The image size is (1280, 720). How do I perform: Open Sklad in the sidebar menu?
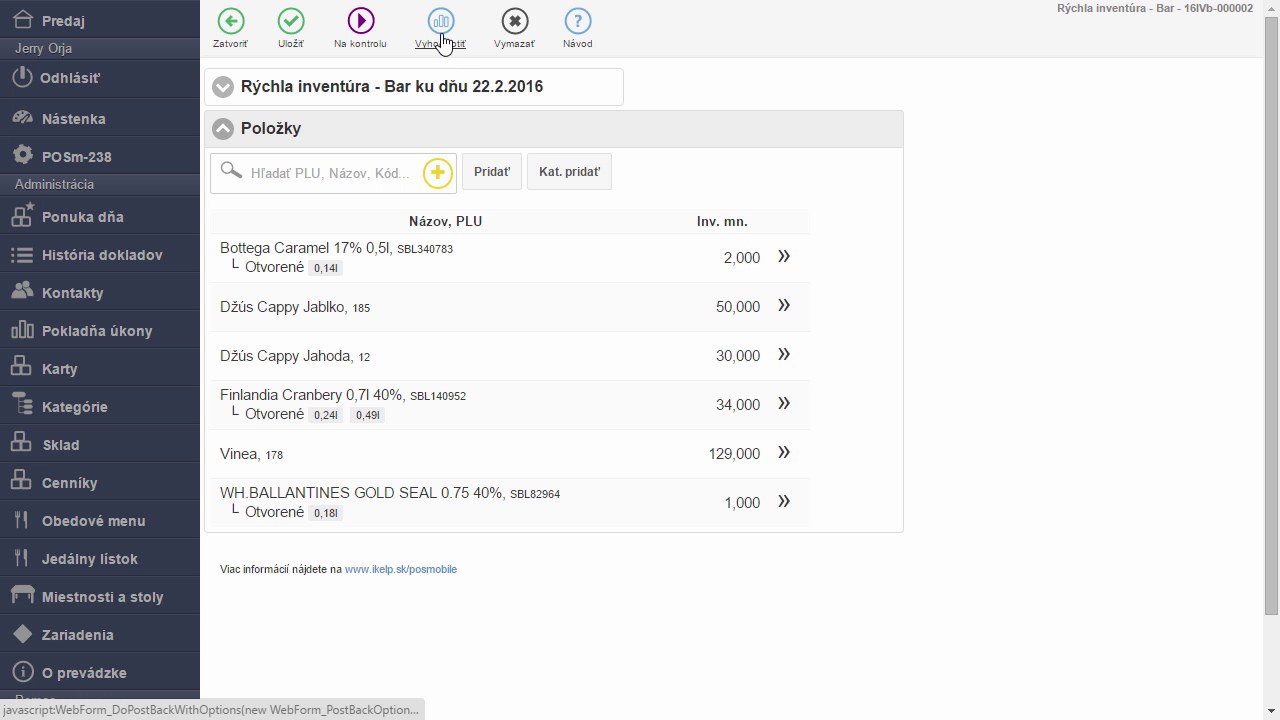pos(100,445)
